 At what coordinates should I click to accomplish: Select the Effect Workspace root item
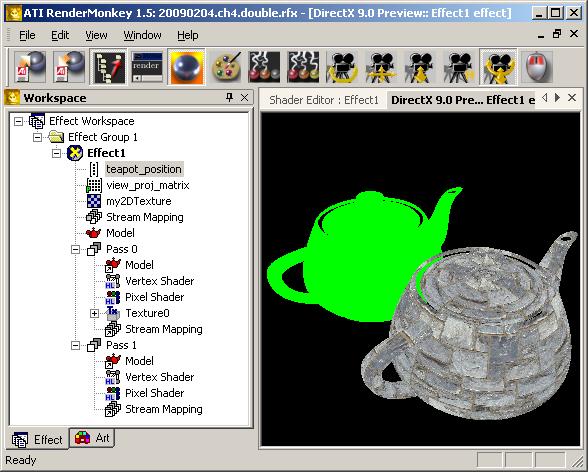[92, 121]
